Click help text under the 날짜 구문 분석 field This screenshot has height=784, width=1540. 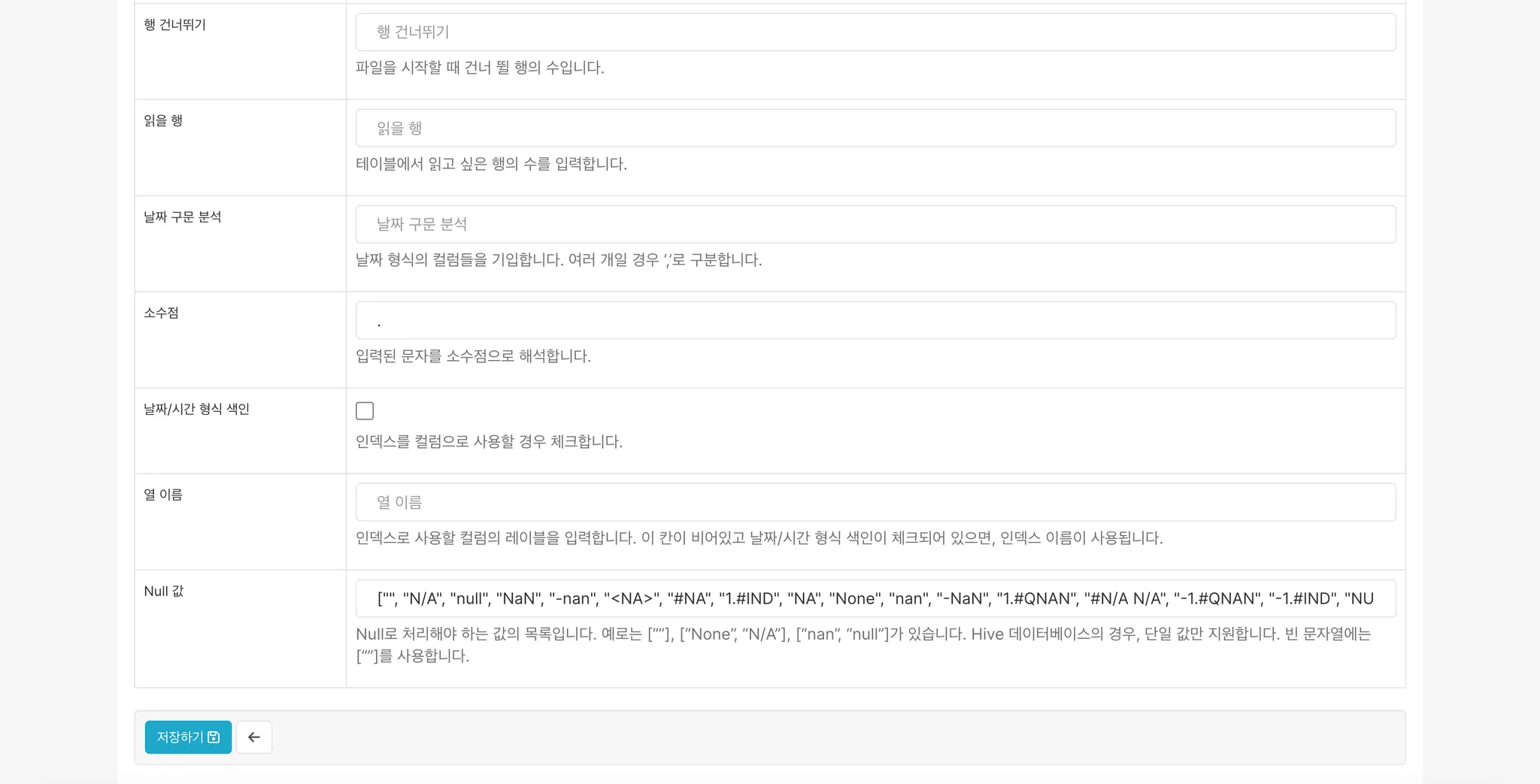pos(558,260)
